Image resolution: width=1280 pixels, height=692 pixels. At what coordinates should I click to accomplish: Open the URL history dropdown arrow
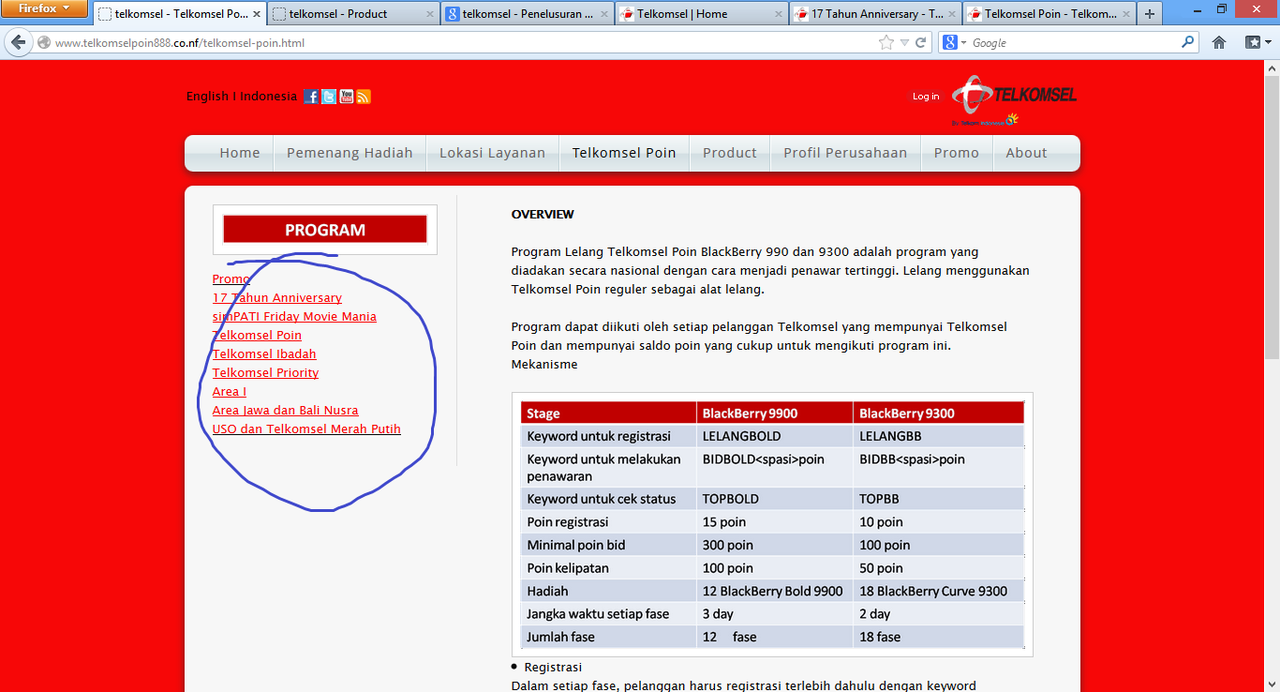click(904, 43)
